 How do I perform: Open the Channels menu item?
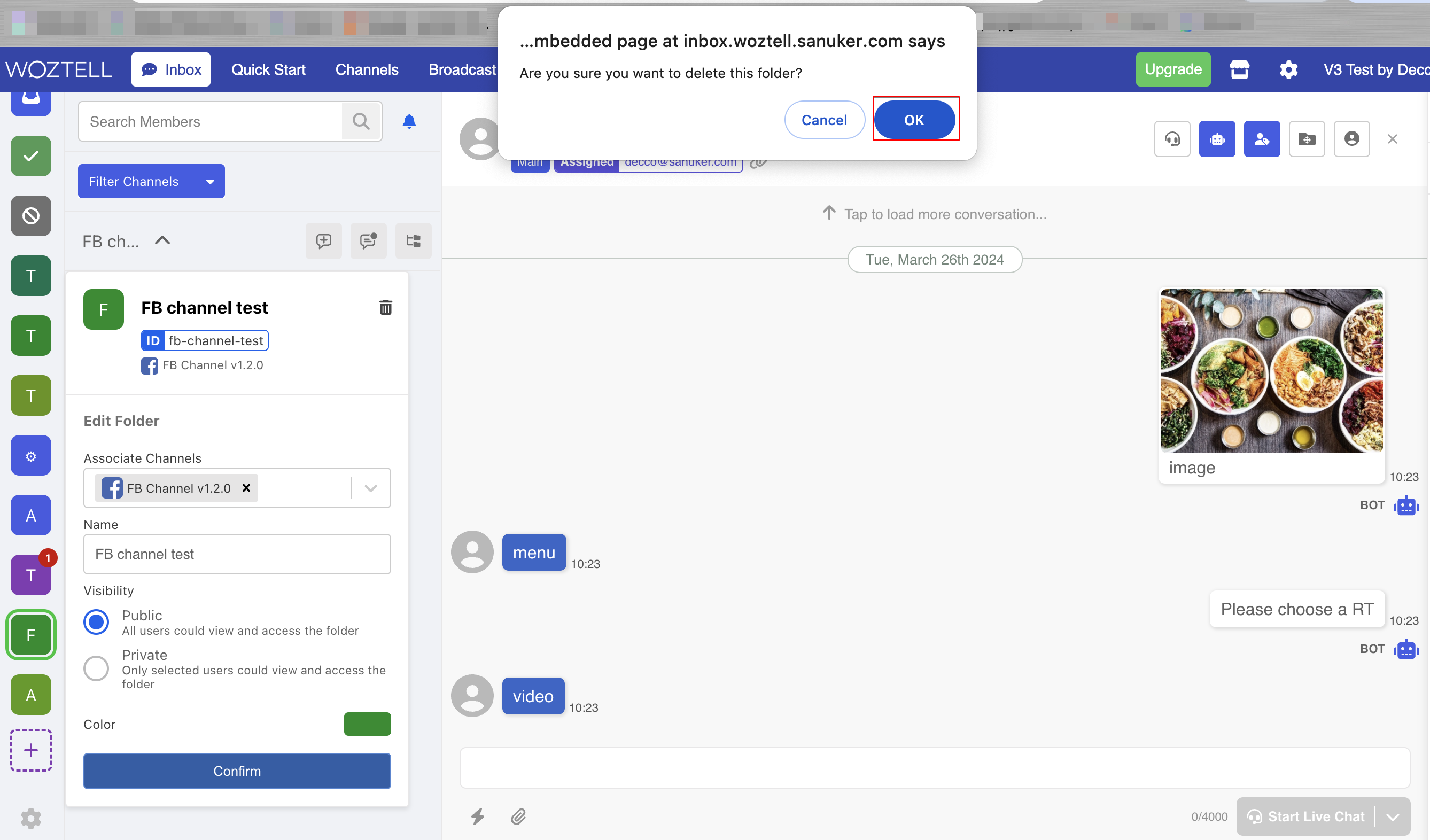coord(367,70)
